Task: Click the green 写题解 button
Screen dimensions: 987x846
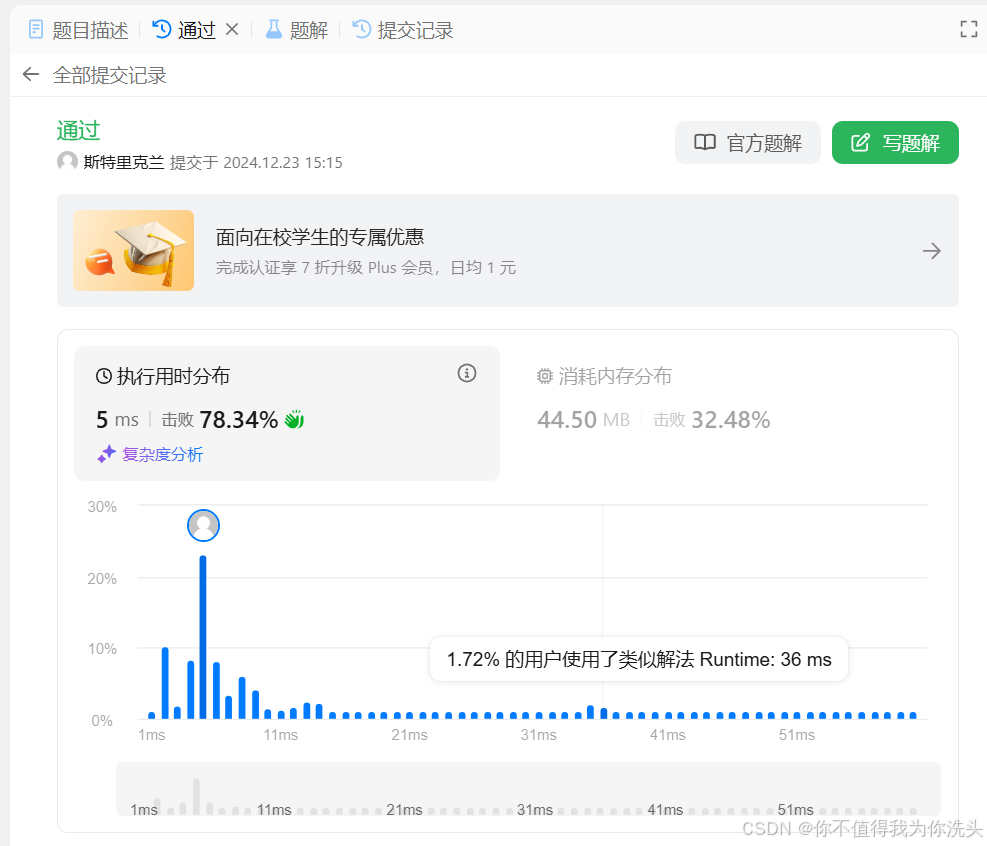Action: [x=895, y=142]
